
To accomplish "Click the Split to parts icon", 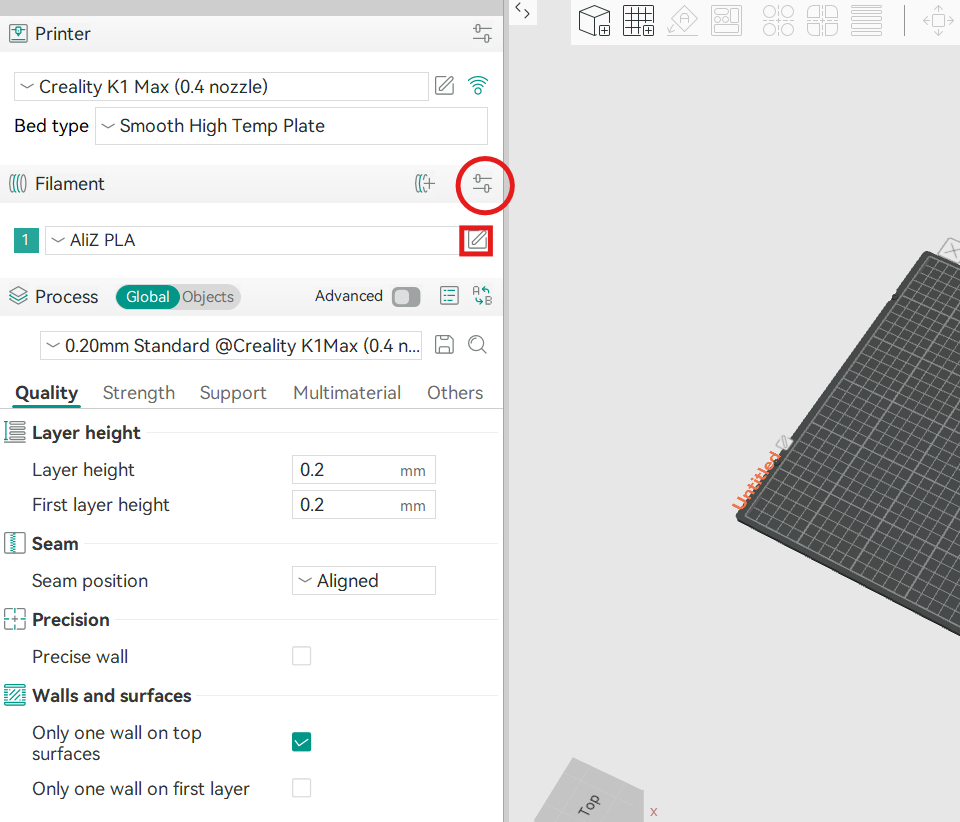I will click(822, 21).
